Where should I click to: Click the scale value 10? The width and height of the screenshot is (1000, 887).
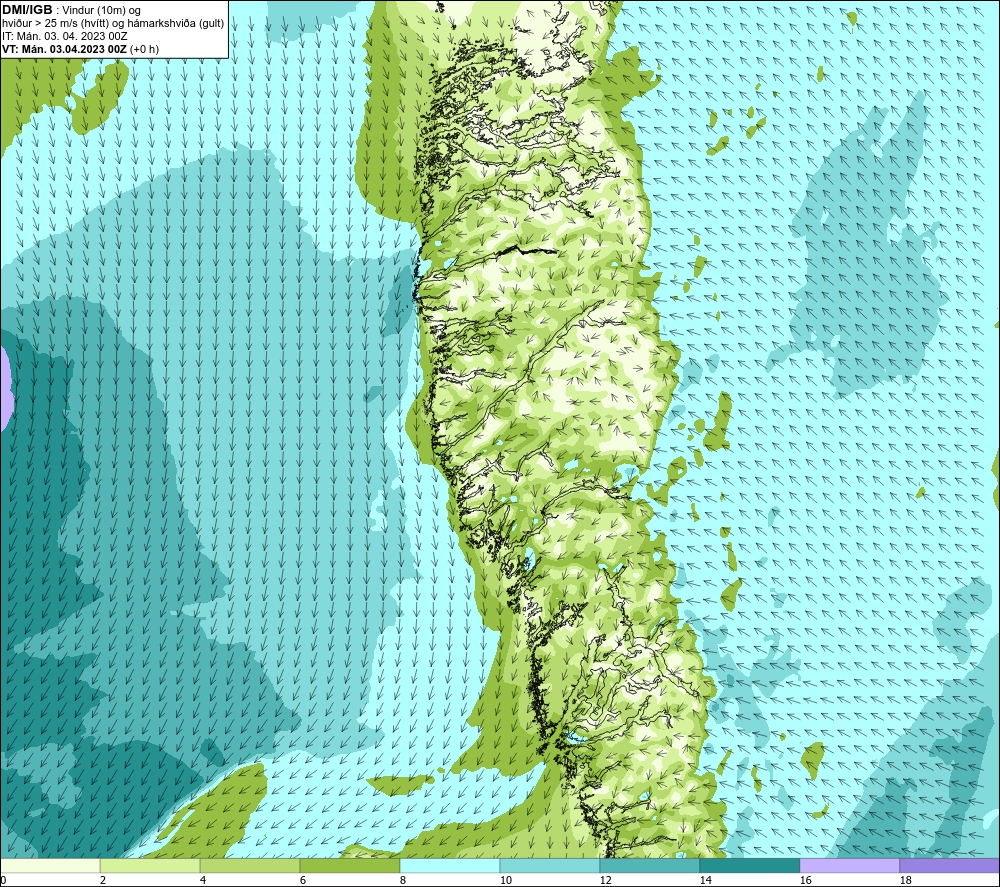coord(505,880)
